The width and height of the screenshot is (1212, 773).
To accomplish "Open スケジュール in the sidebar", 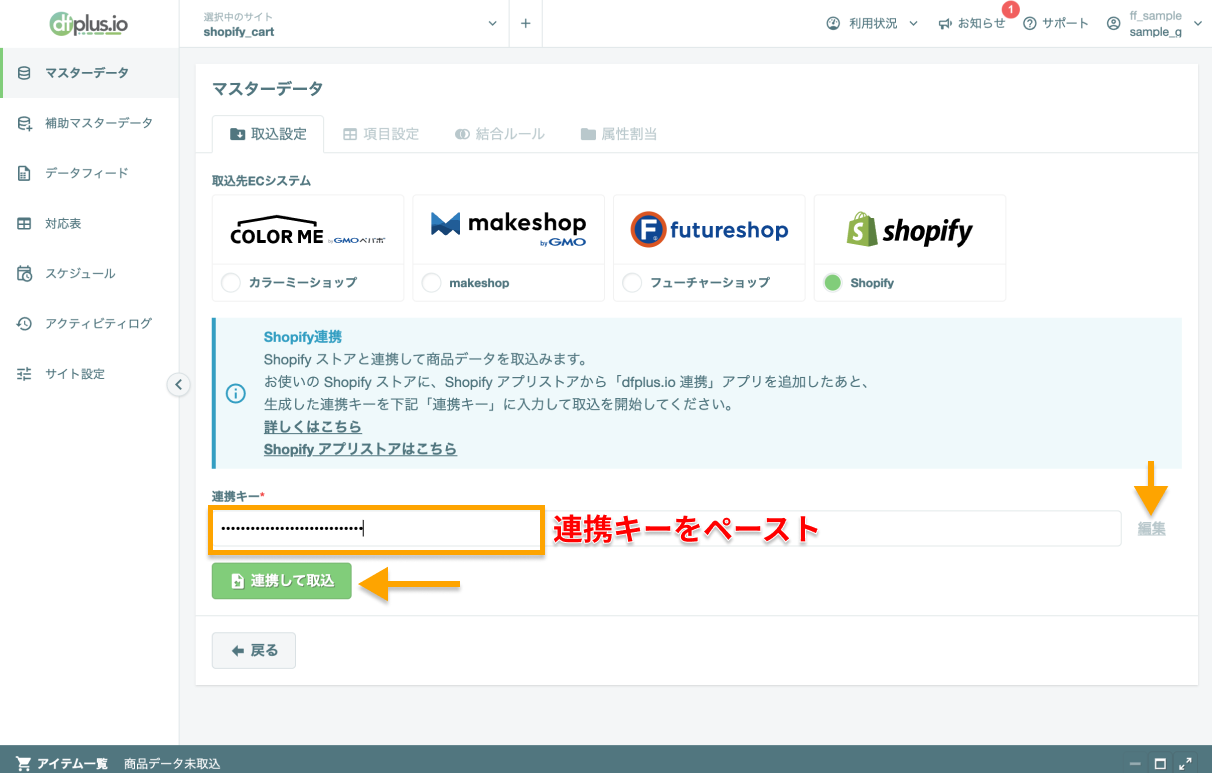I will click(90, 273).
